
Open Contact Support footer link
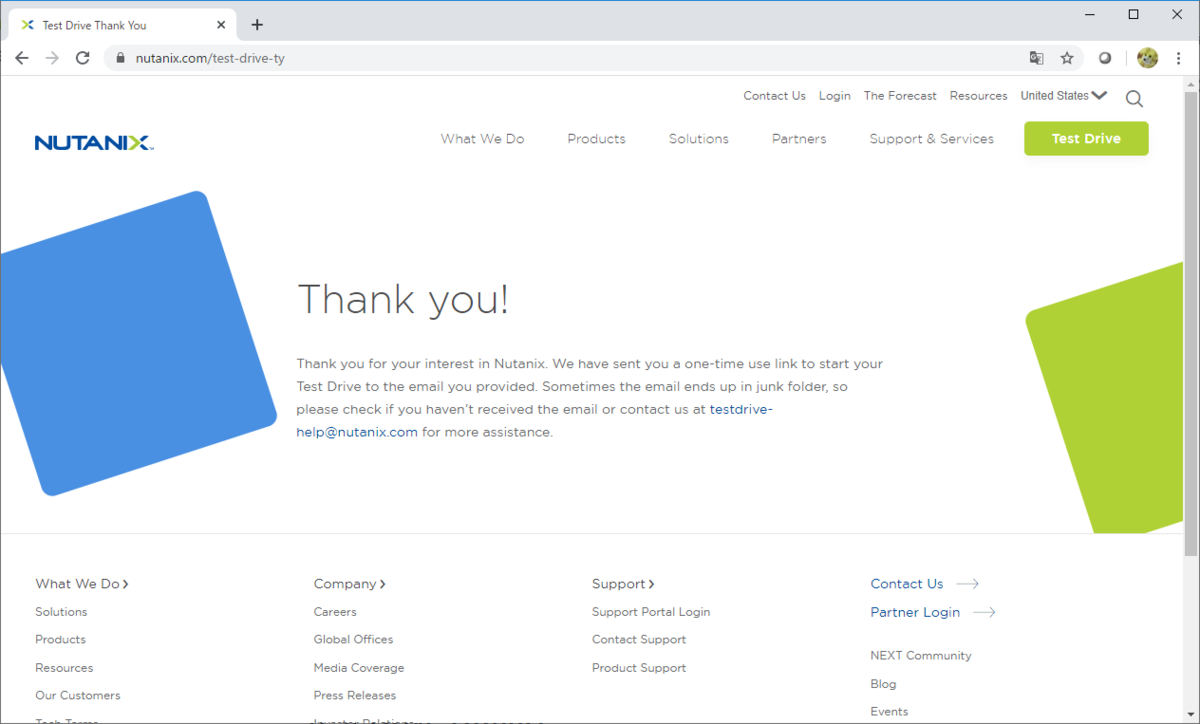tap(639, 639)
